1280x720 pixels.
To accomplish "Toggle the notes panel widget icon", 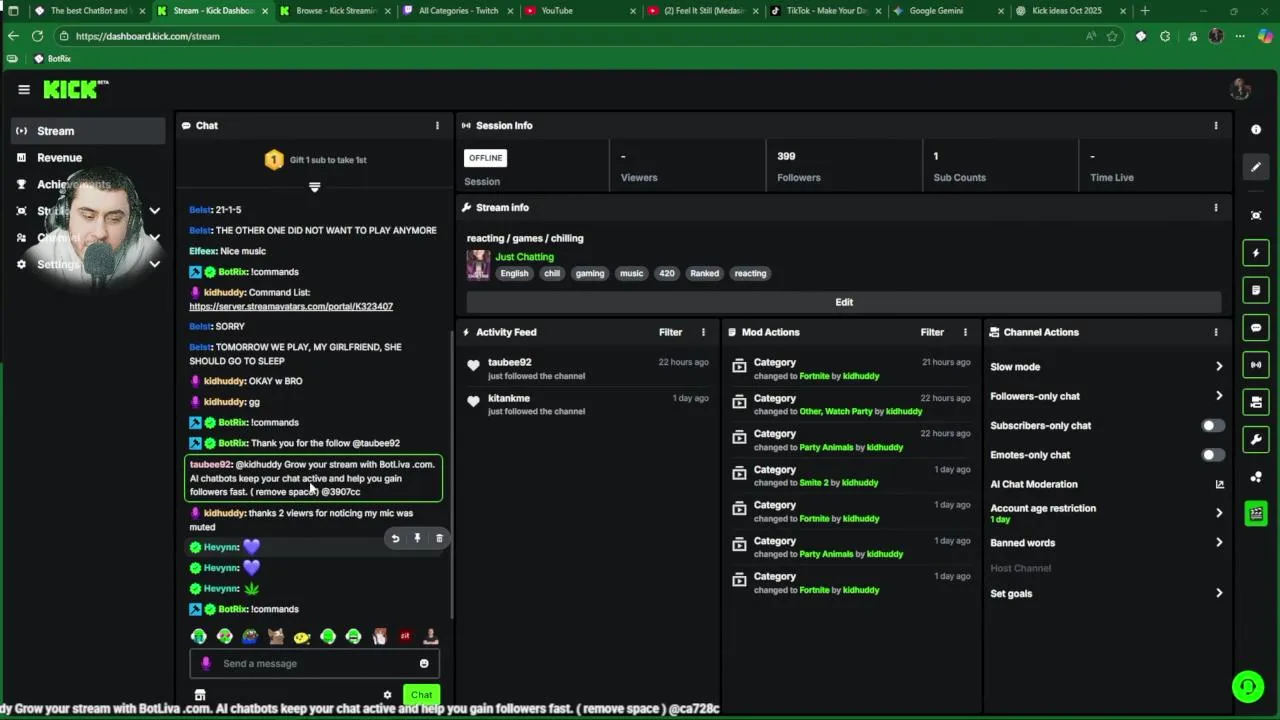I will tap(1256, 290).
